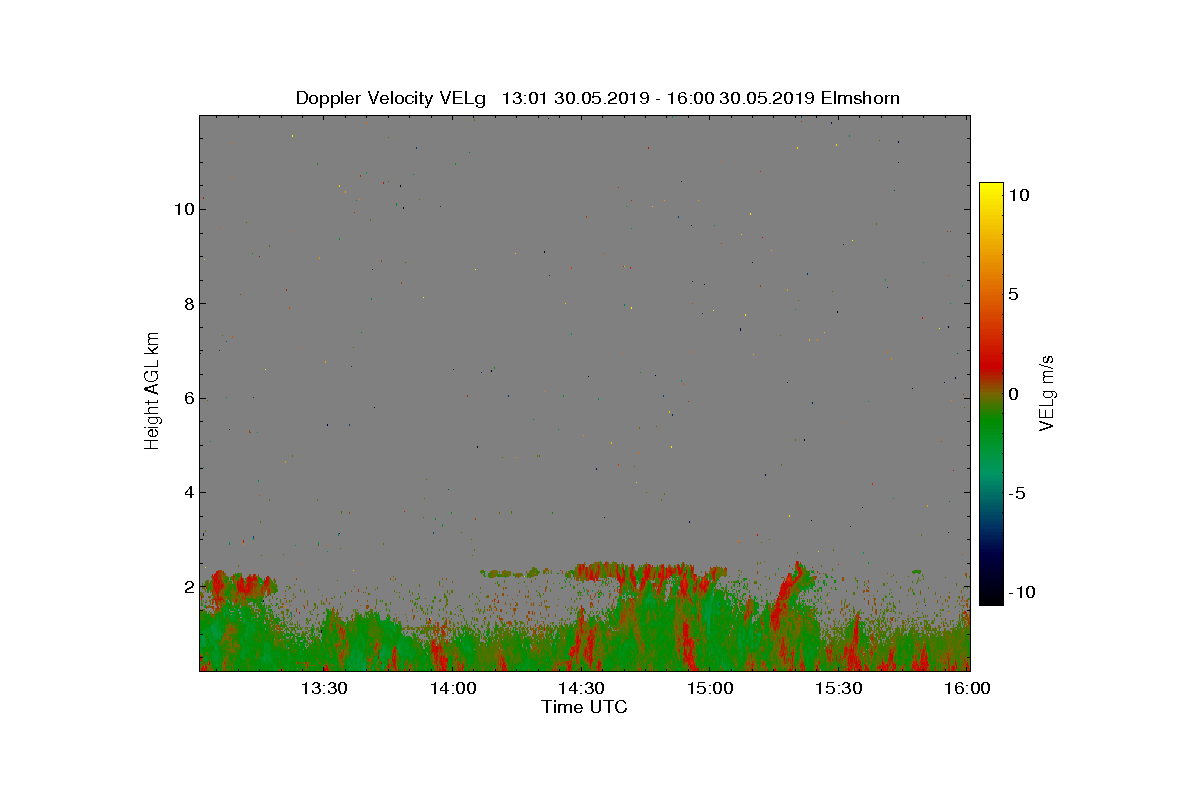Image resolution: width=1200 pixels, height=800 pixels.
Task: Click the black bottom of the colorbar
Action: (991, 595)
